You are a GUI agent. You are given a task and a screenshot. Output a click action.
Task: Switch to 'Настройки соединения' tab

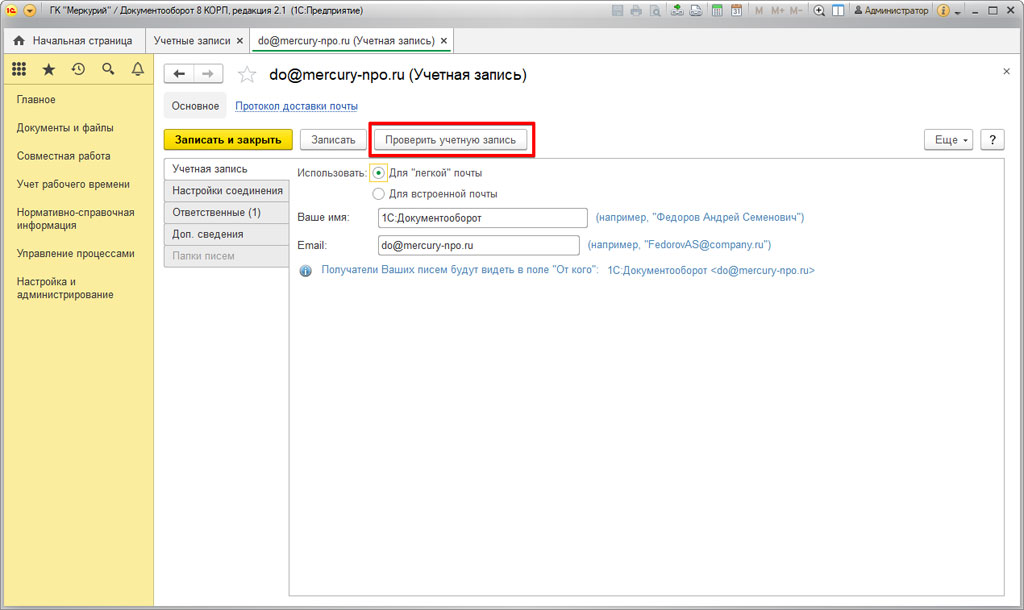[x=227, y=190]
